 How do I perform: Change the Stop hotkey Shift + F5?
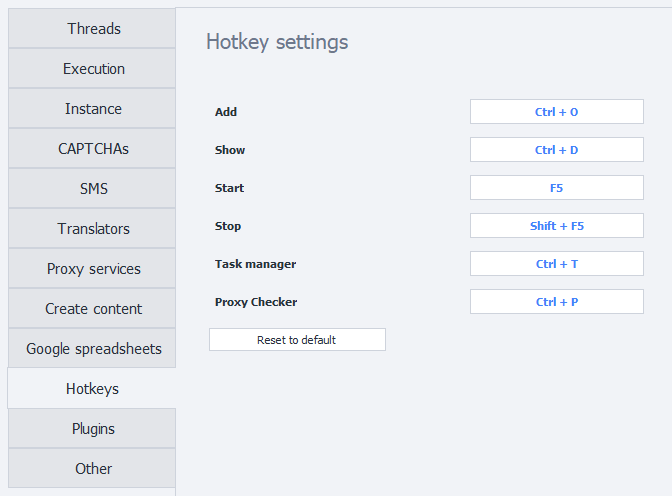556,226
